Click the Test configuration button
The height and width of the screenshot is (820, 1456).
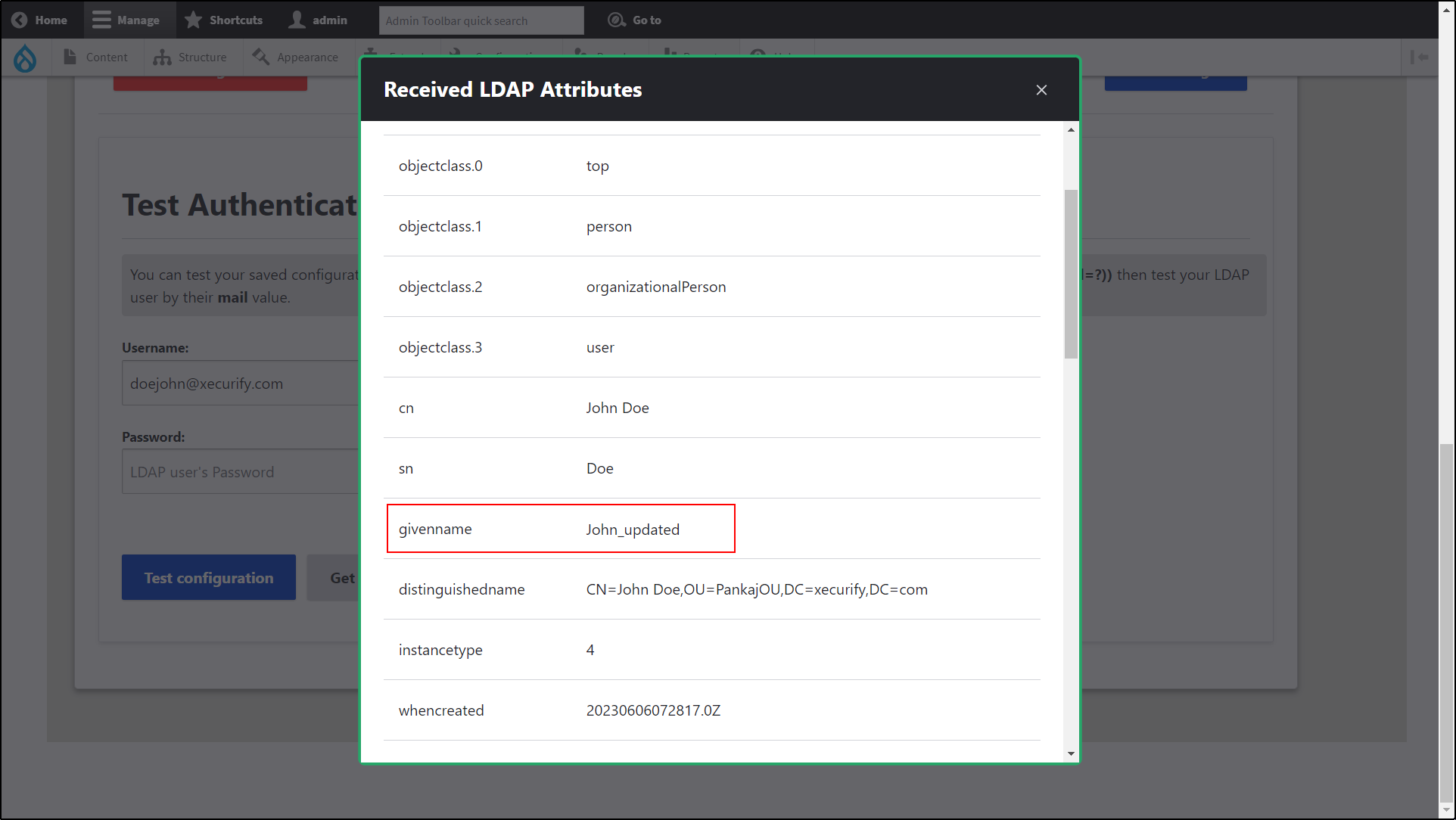coord(209,578)
